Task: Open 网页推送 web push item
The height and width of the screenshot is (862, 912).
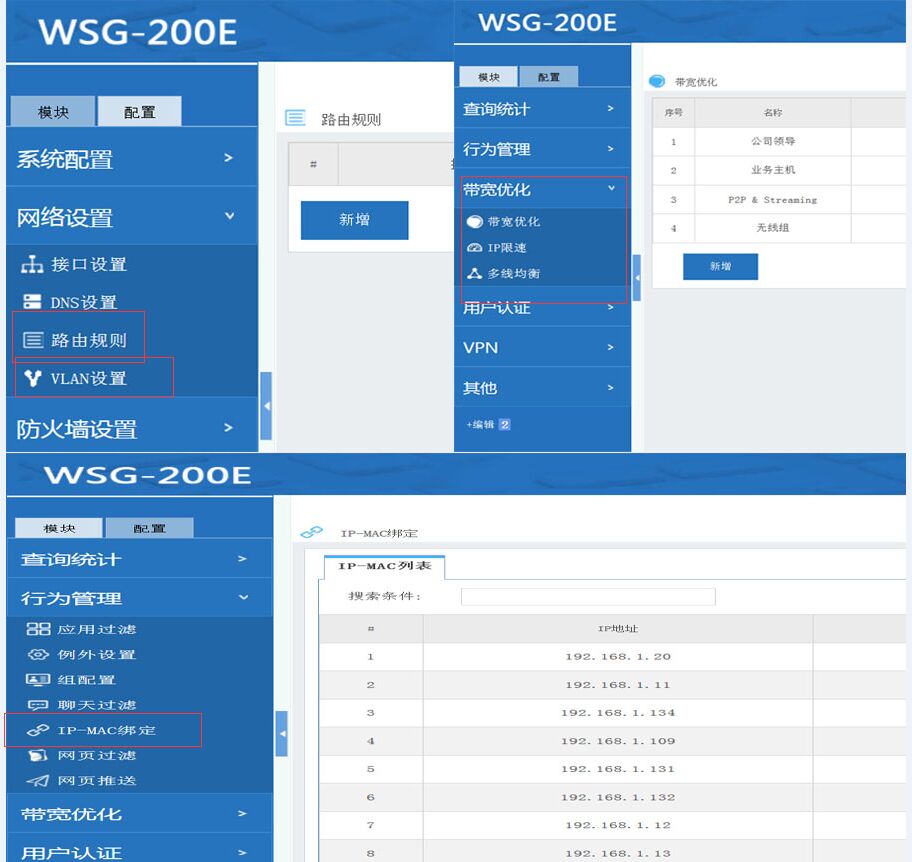Action: [x=96, y=781]
